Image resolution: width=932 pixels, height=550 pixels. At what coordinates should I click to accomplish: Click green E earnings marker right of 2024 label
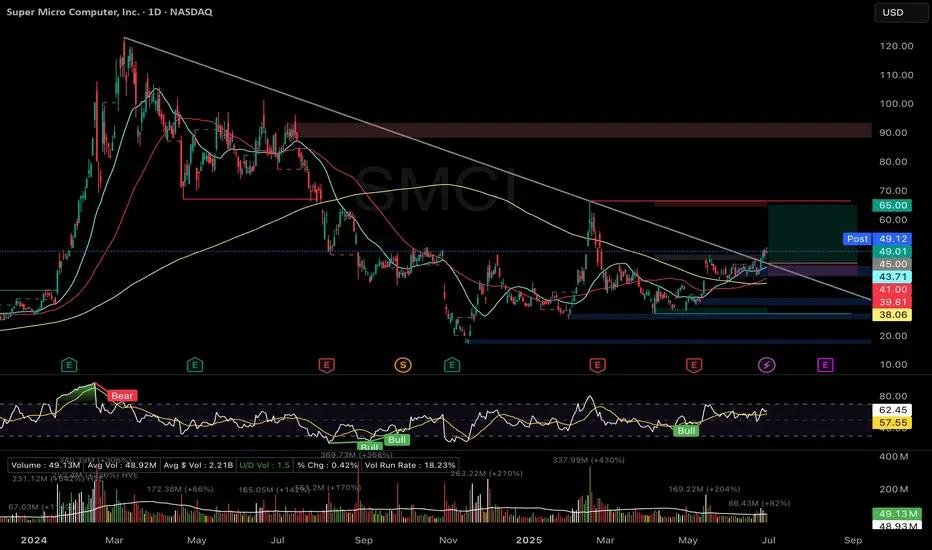click(69, 364)
